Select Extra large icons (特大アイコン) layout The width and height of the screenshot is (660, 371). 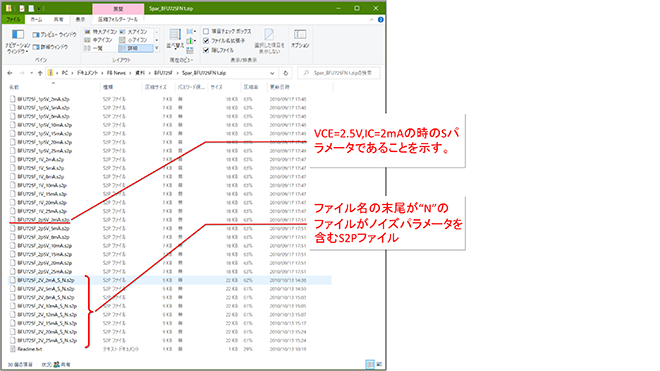pos(101,32)
